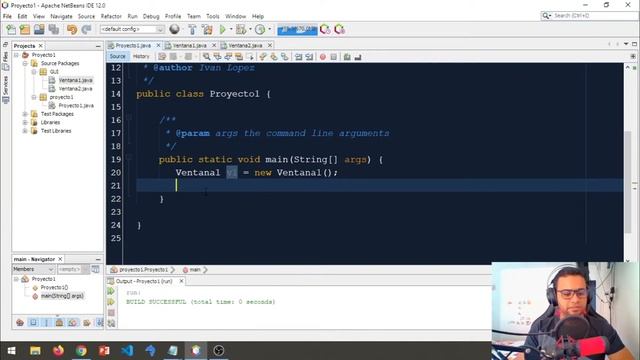Screen dimensions: 640x360
Task: Select Ventana1.java in Projects tree
Action: tap(76, 80)
